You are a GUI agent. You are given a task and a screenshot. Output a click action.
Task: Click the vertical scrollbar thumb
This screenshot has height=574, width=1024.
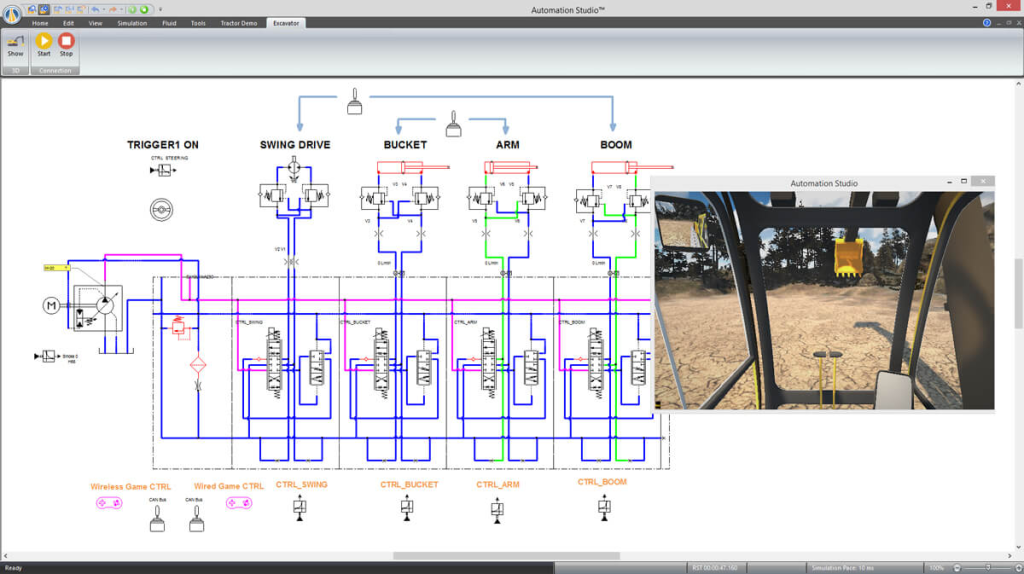pos(1018,294)
